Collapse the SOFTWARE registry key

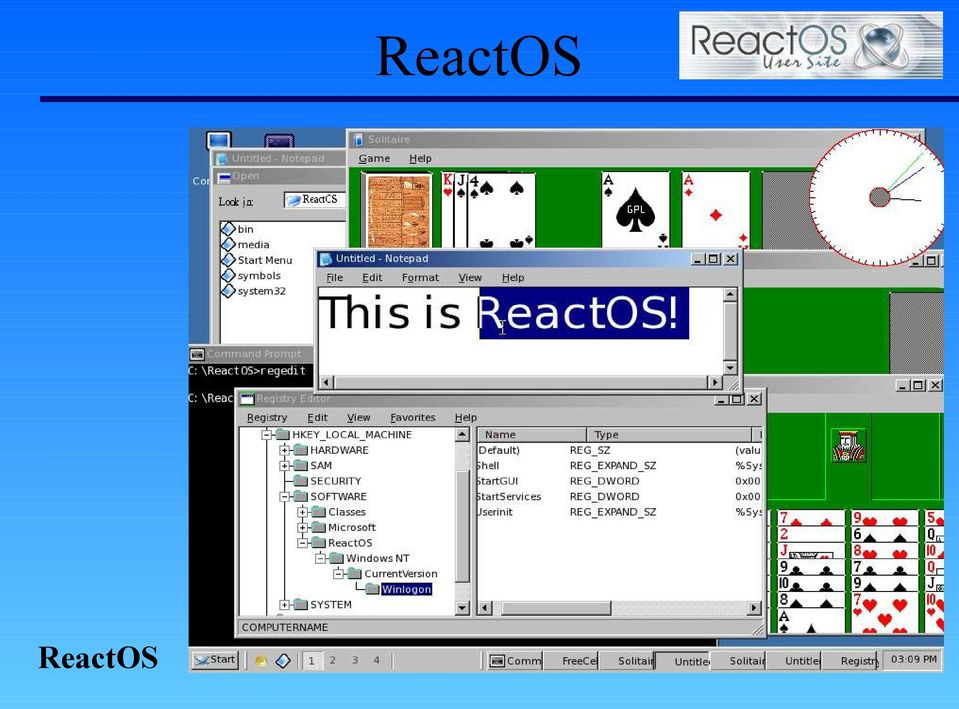(x=284, y=496)
